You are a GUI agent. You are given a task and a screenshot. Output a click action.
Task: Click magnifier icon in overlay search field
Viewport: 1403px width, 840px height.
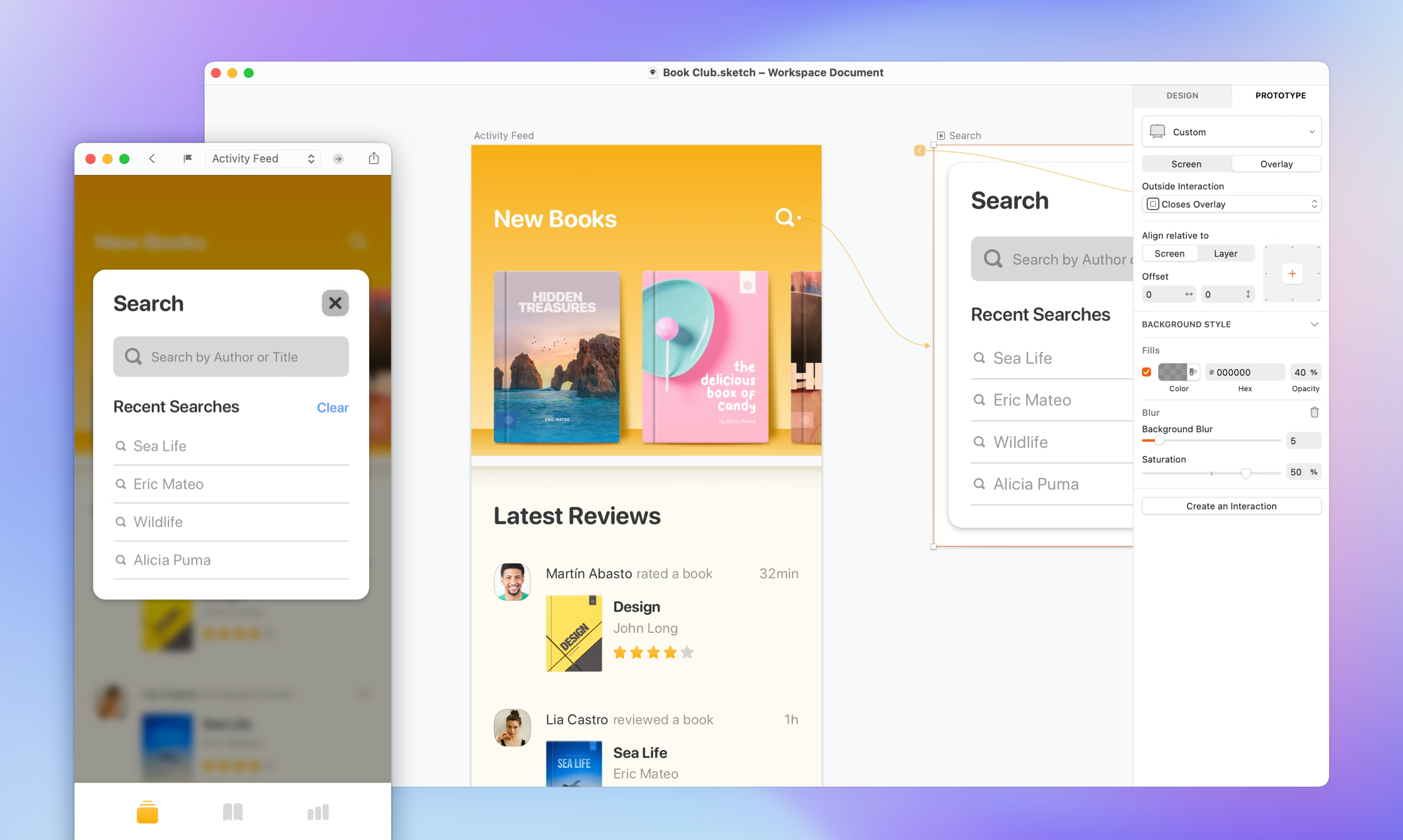pos(133,356)
